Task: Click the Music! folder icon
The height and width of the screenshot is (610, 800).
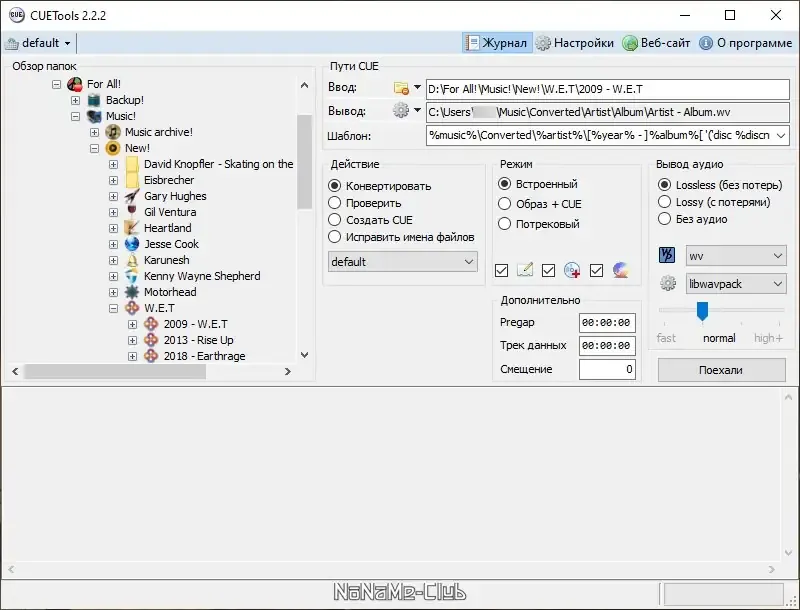Action: tap(94, 116)
